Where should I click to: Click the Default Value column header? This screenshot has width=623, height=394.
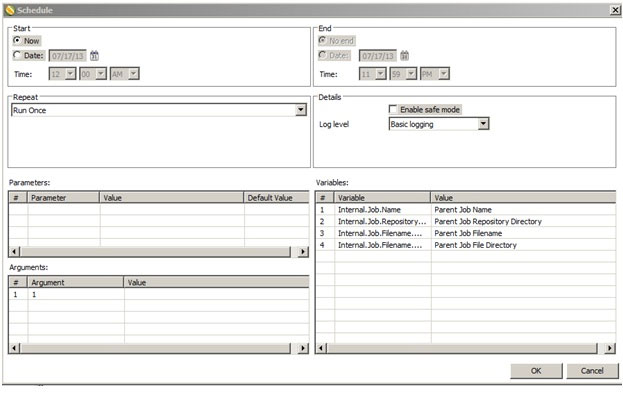pyautogui.click(x=277, y=197)
